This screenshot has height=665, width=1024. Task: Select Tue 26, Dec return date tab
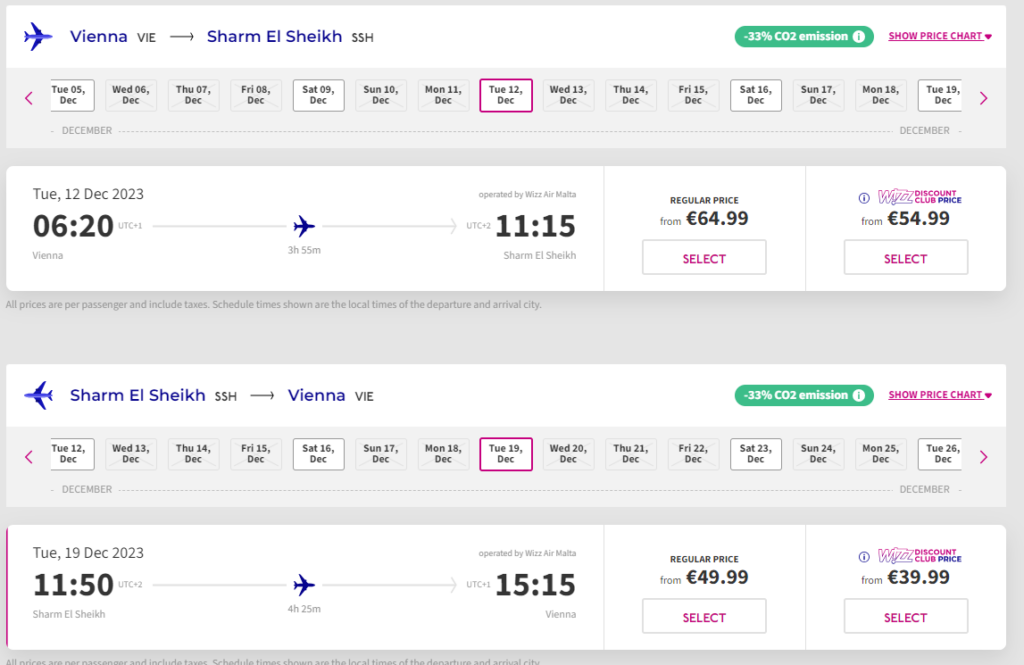(941, 454)
